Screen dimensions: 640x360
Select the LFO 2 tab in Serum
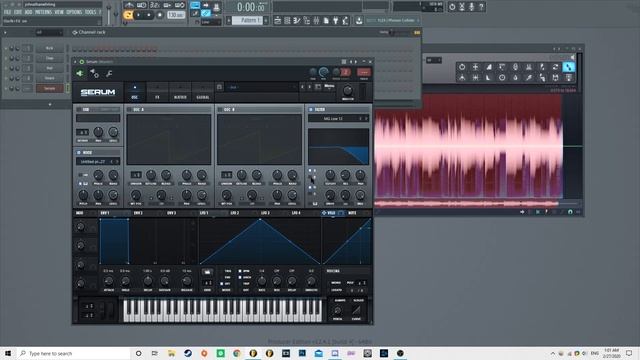pyautogui.click(x=235, y=213)
